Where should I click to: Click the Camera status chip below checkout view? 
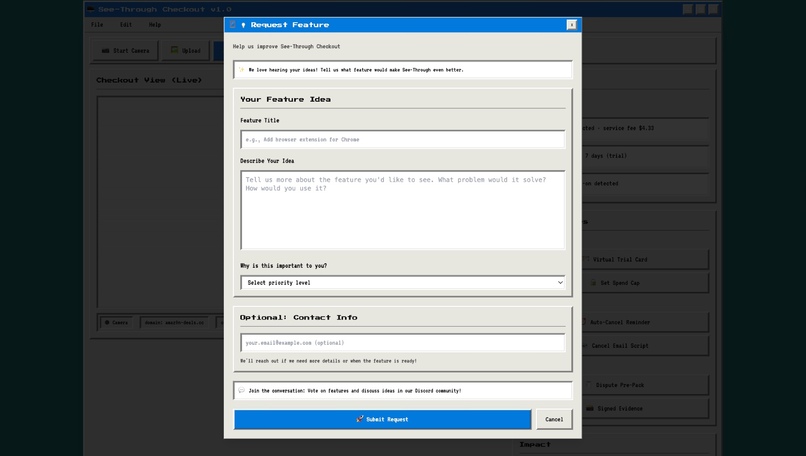116,322
